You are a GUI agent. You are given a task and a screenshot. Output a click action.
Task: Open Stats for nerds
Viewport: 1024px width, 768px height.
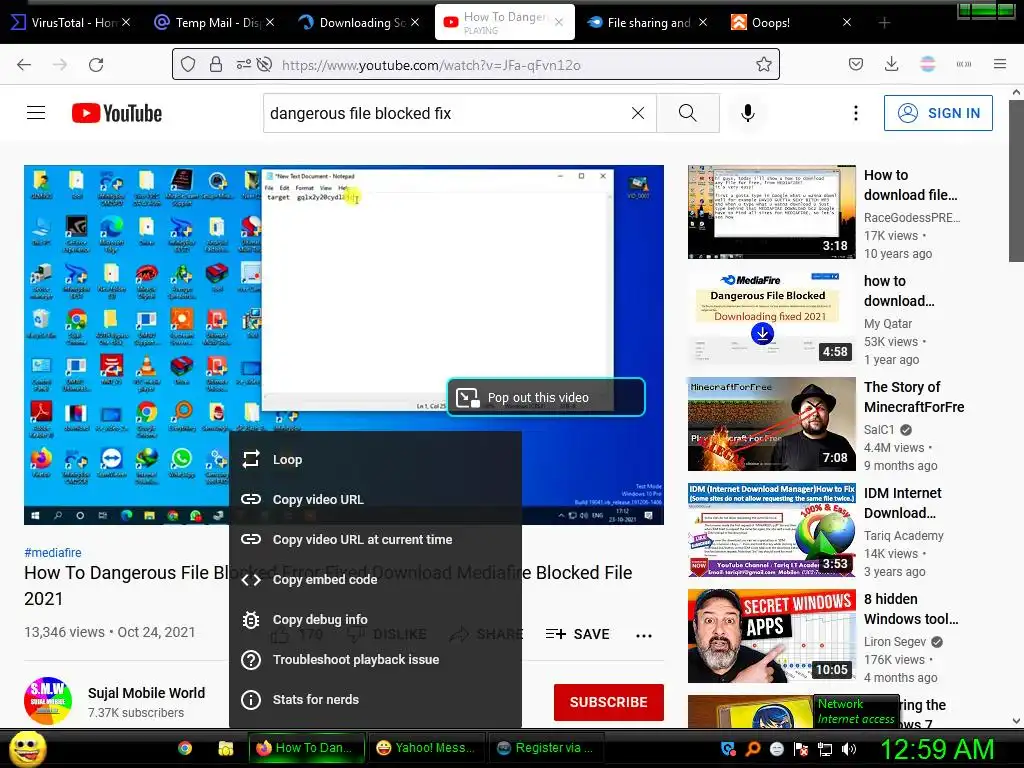pyautogui.click(x=375, y=699)
